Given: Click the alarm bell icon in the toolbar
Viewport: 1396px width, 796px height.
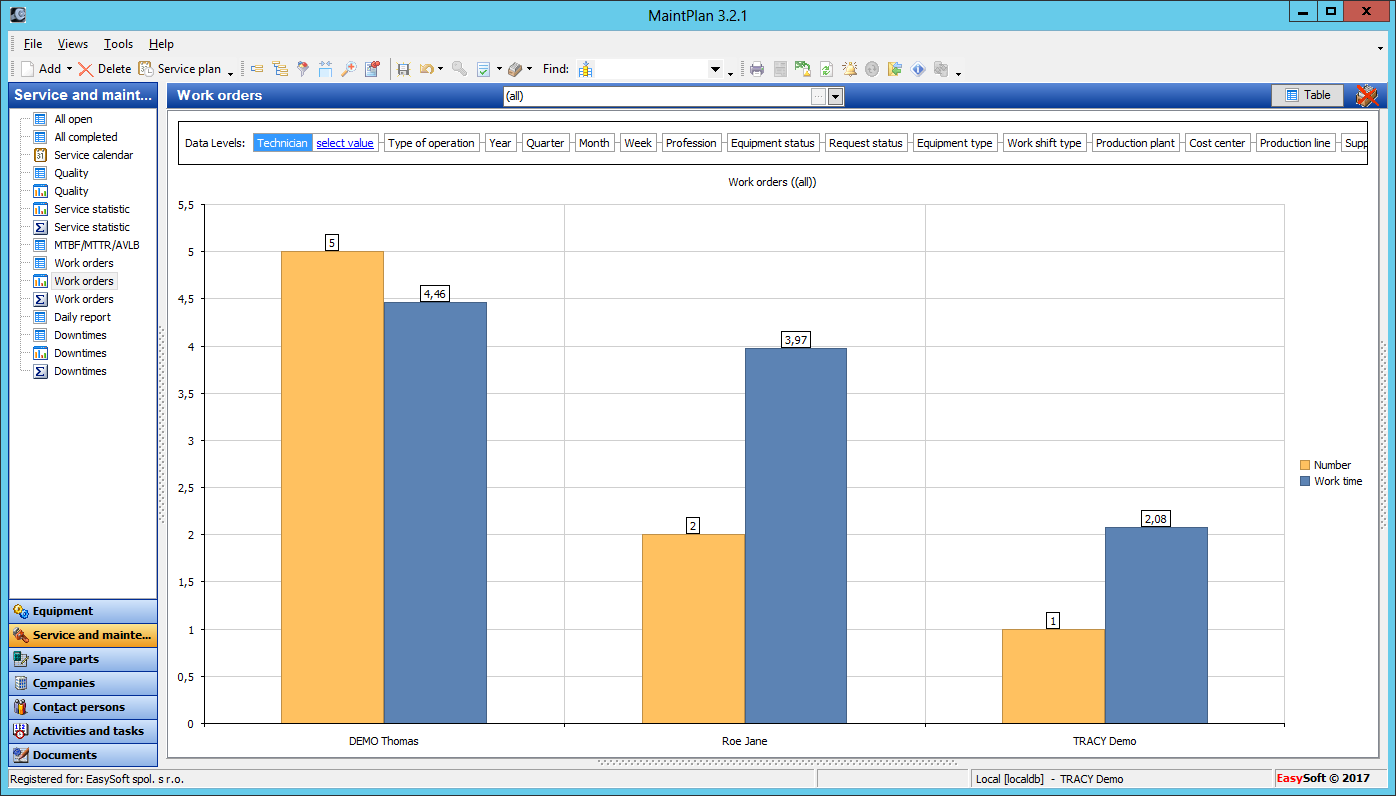Looking at the screenshot, I should (849, 69).
